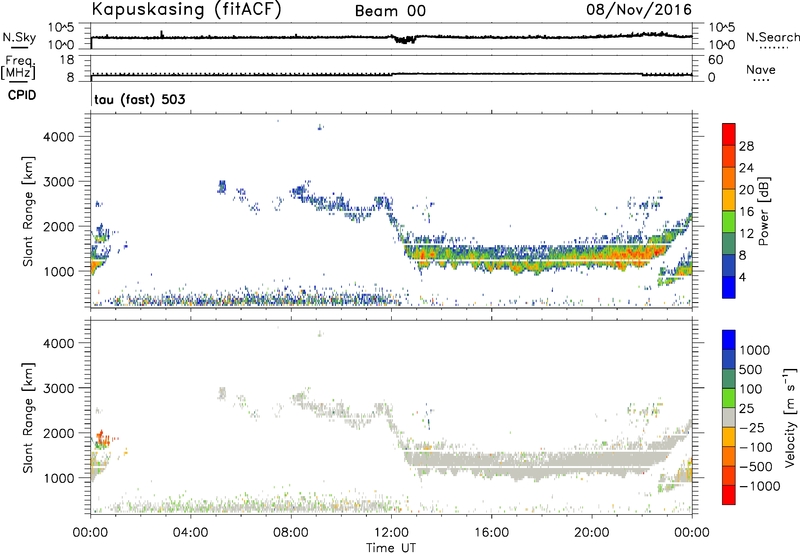
Task: Click the date '08/Nov/2016'
Action: pyautogui.click(x=639, y=10)
